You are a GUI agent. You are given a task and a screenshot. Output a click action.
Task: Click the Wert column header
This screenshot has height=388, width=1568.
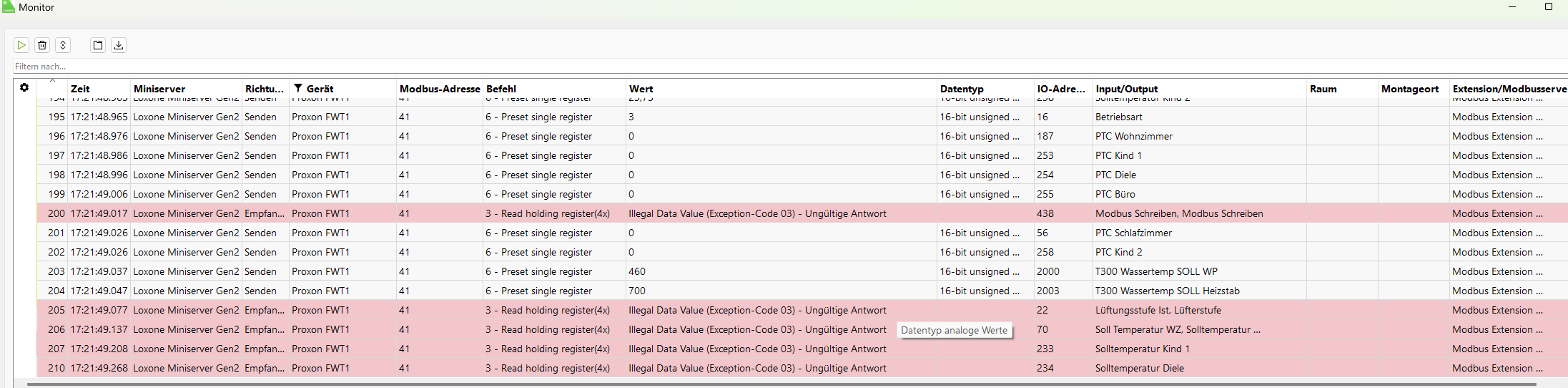(x=641, y=89)
